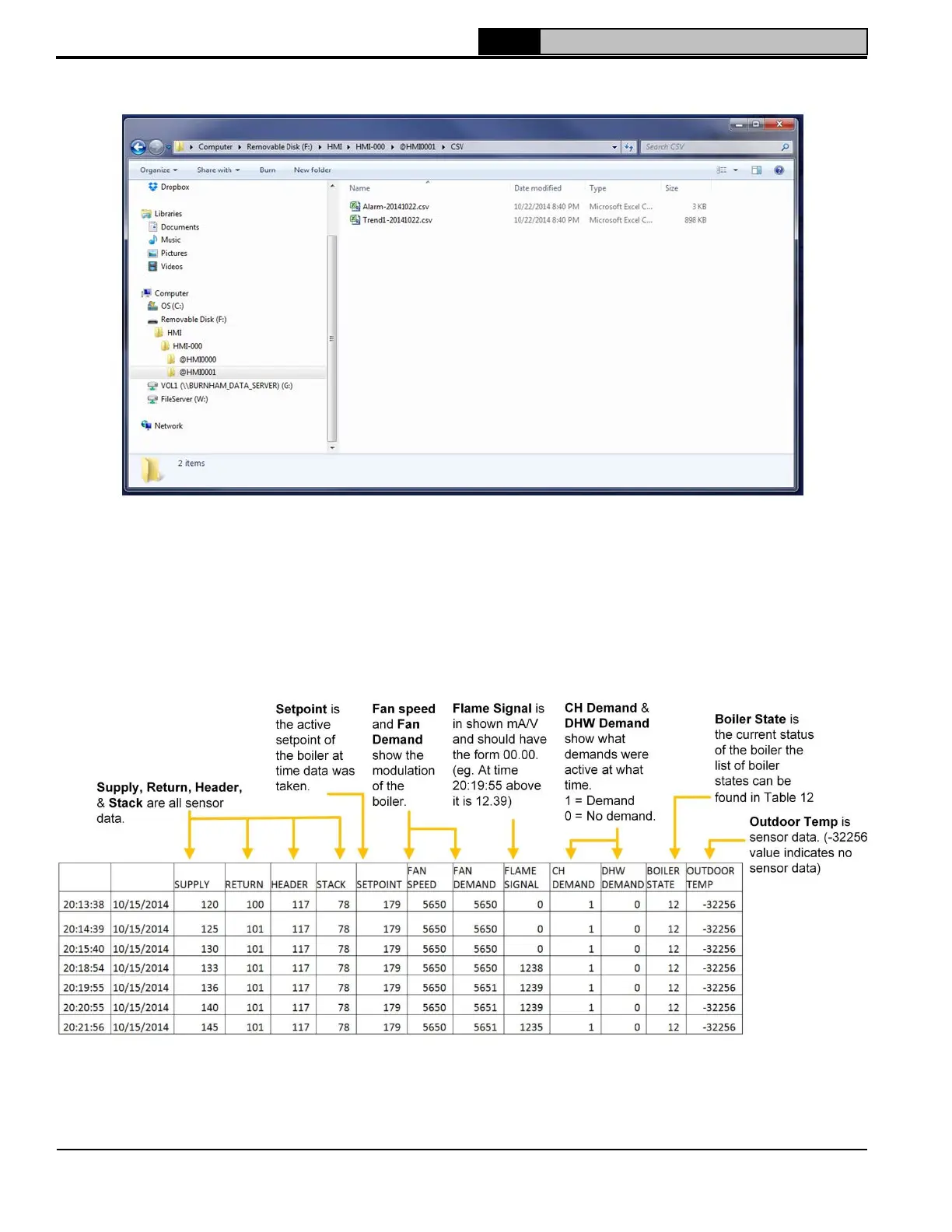Click New folder in the toolbar
The height and width of the screenshot is (1232, 952).
(x=313, y=170)
